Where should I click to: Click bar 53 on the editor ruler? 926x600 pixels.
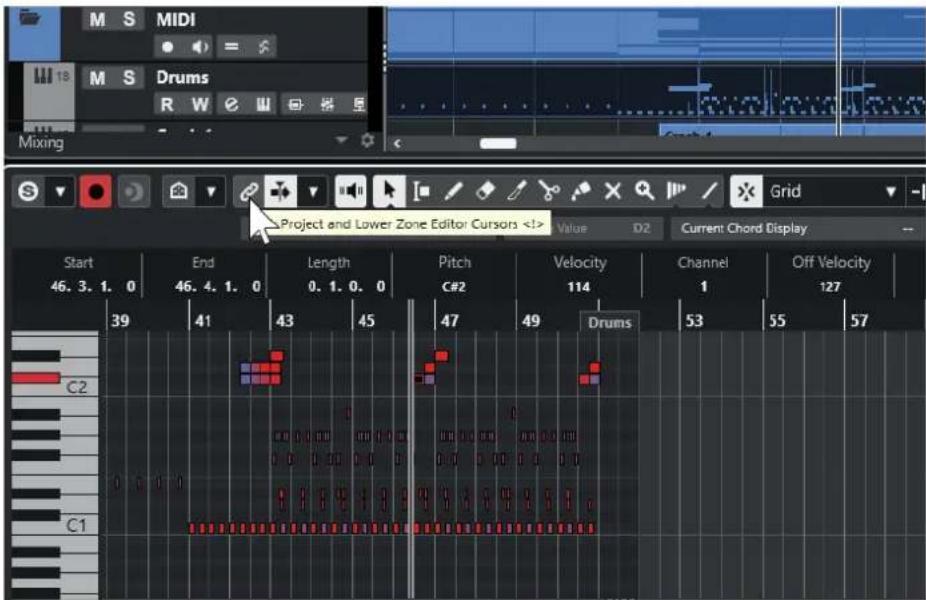[694, 321]
